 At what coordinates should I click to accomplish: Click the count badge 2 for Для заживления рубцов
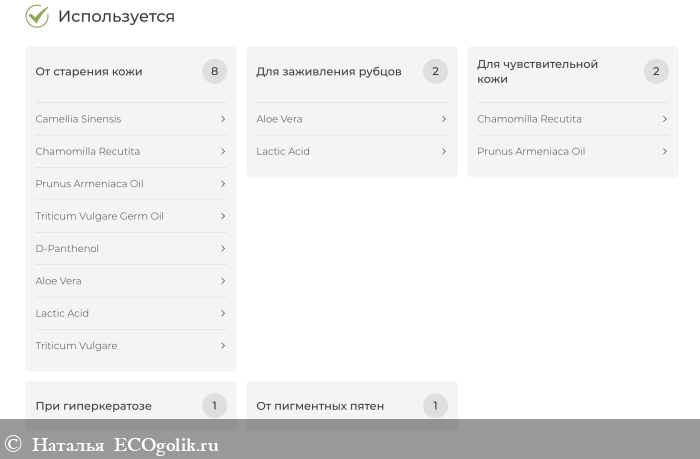[435, 71]
